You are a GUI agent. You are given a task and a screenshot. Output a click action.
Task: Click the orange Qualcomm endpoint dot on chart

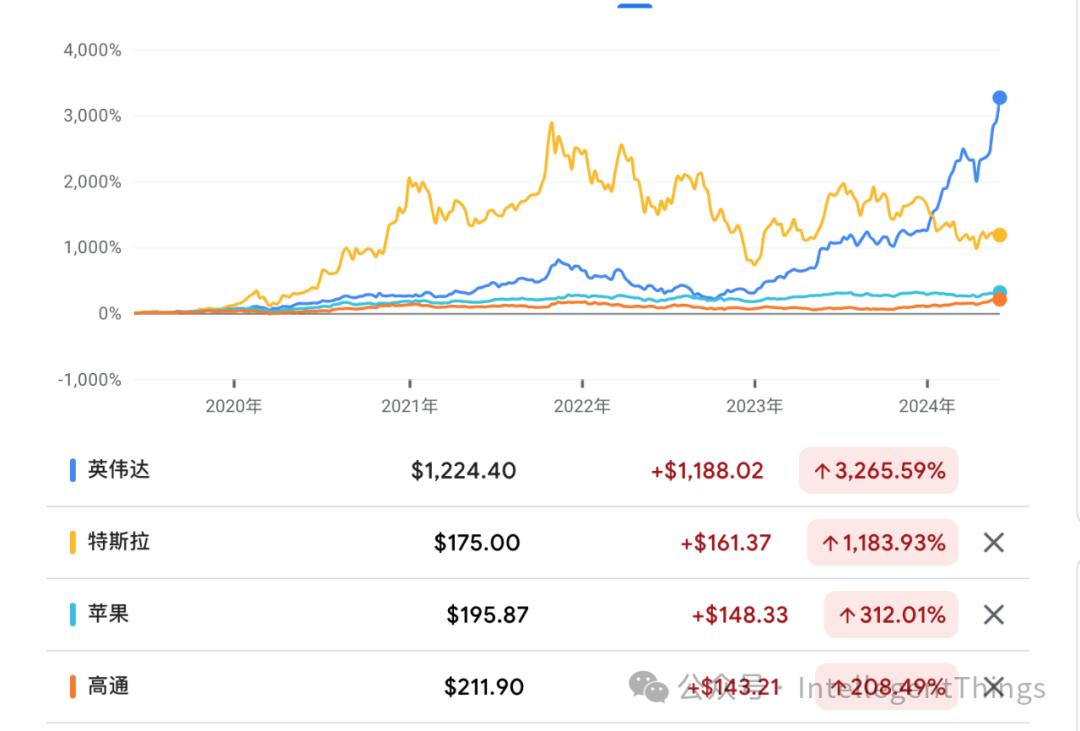pyautogui.click(x=999, y=300)
